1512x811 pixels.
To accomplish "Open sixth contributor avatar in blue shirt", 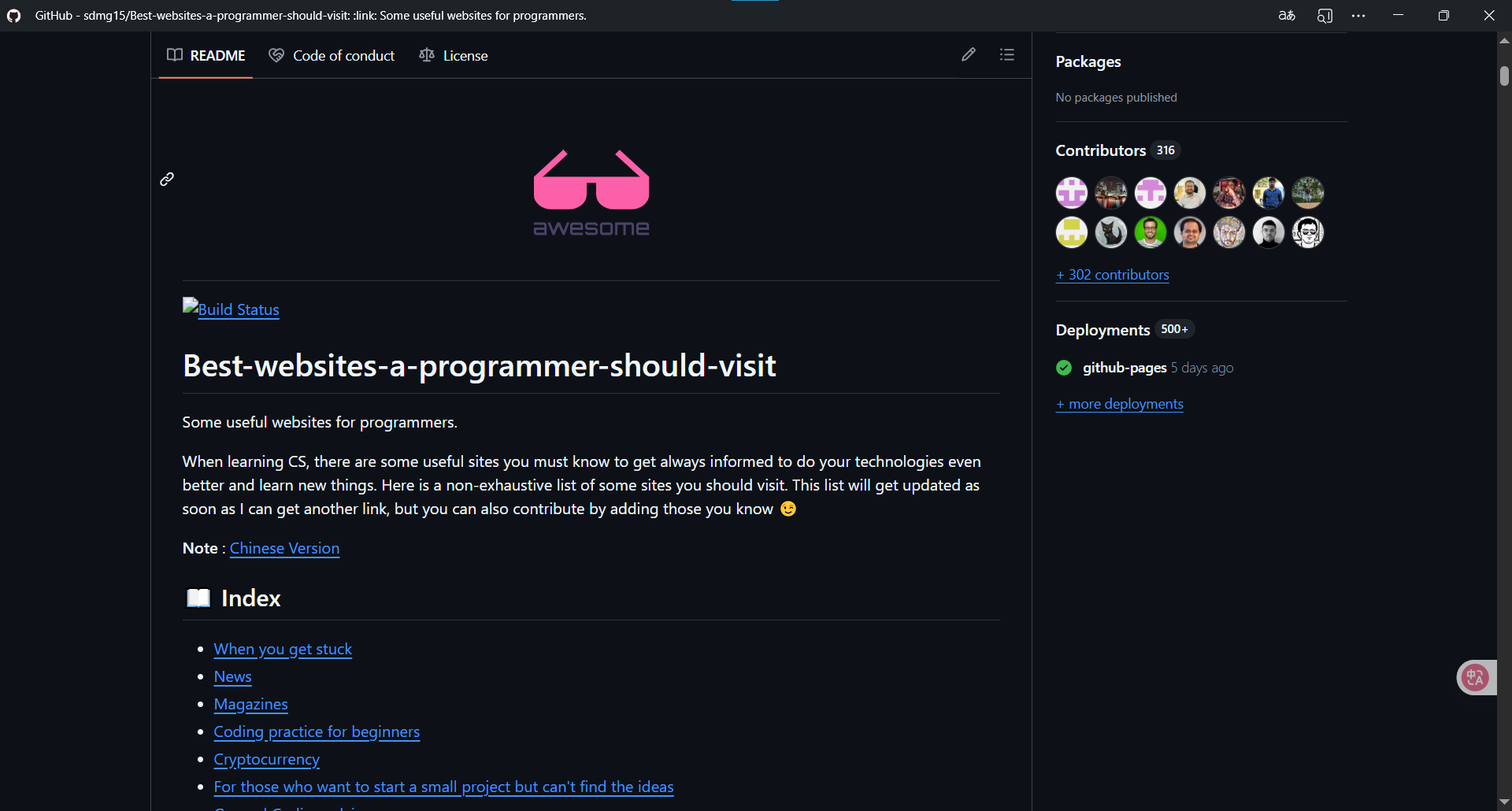I will pos(1269,192).
